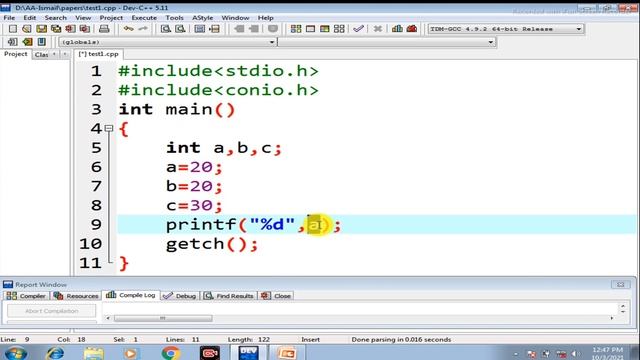Click the Save All toolbar icon

tap(56, 29)
